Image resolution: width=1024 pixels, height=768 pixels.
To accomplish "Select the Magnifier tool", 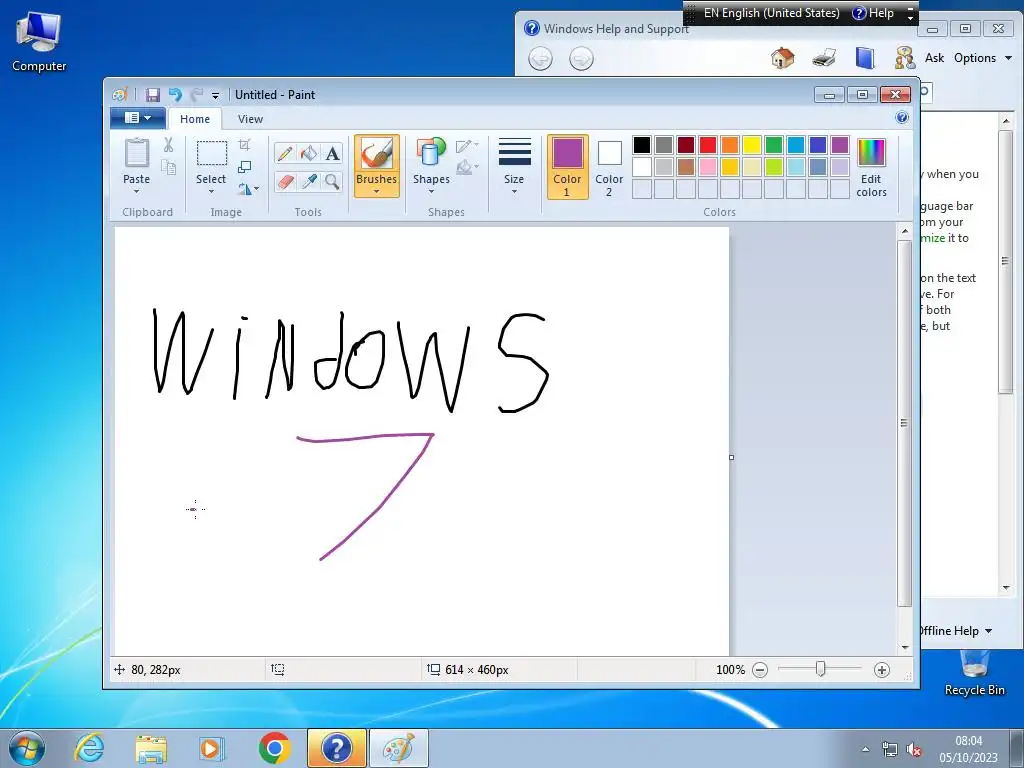I will [332, 181].
